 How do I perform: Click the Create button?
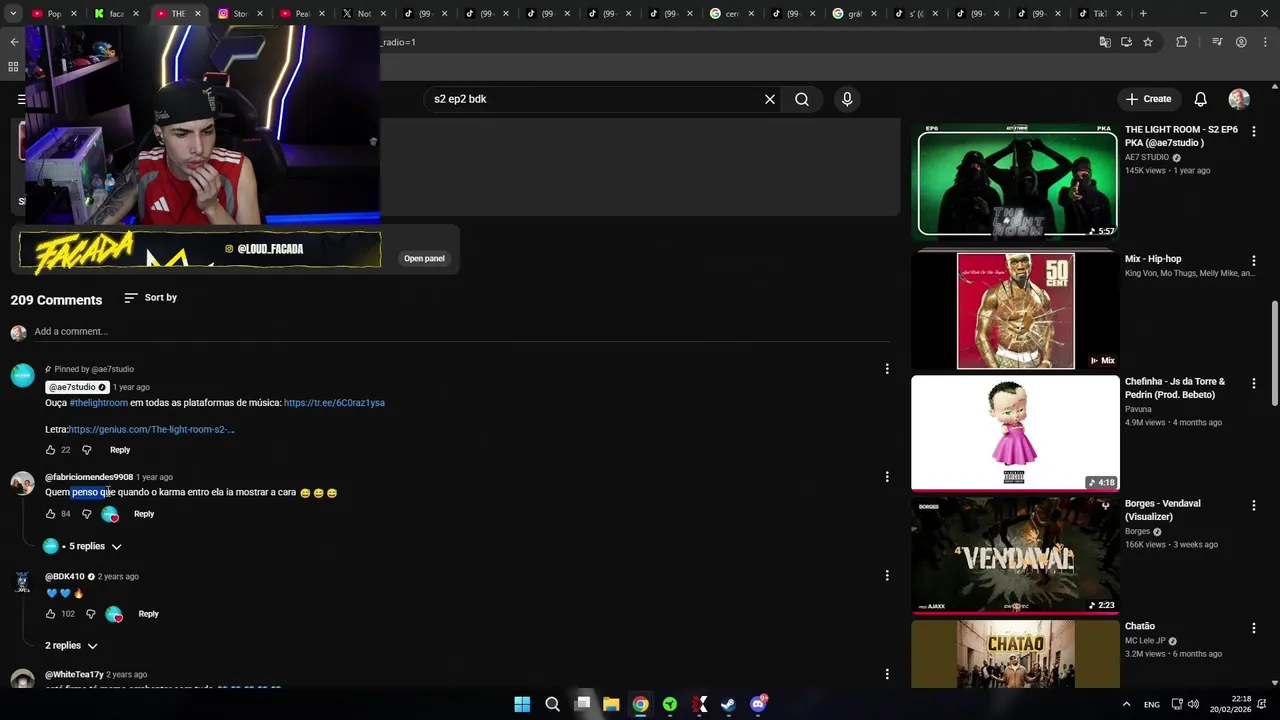(1148, 99)
